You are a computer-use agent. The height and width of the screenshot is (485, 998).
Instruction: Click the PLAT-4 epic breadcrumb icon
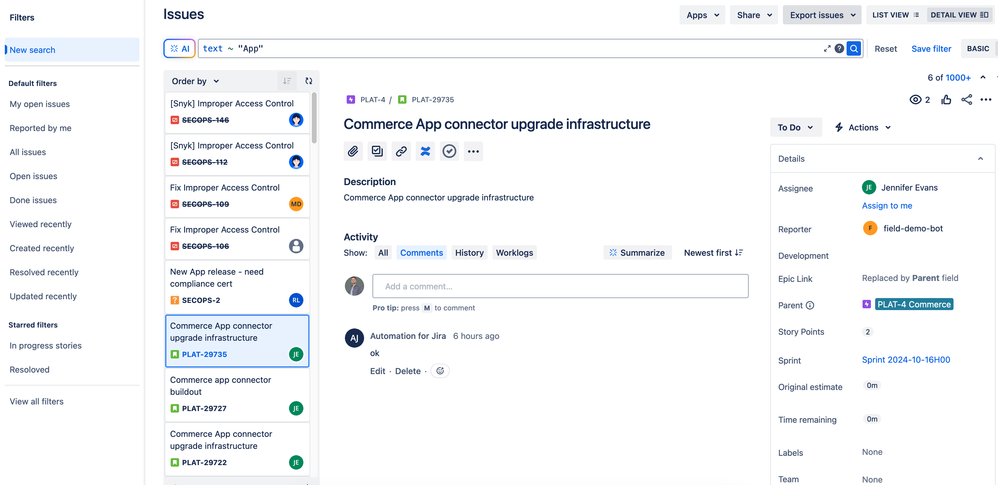[350, 99]
